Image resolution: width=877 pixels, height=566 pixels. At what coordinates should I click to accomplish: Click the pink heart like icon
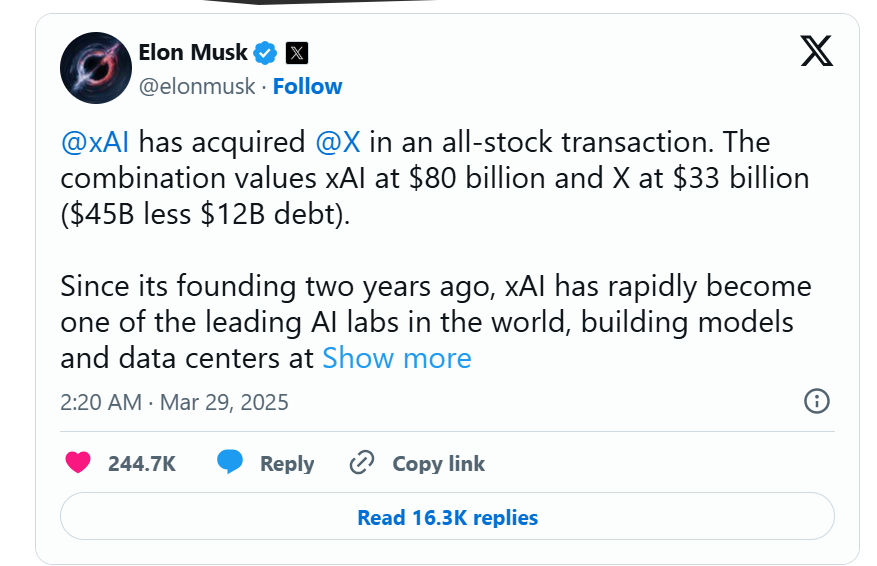click(x=78, y=463)
